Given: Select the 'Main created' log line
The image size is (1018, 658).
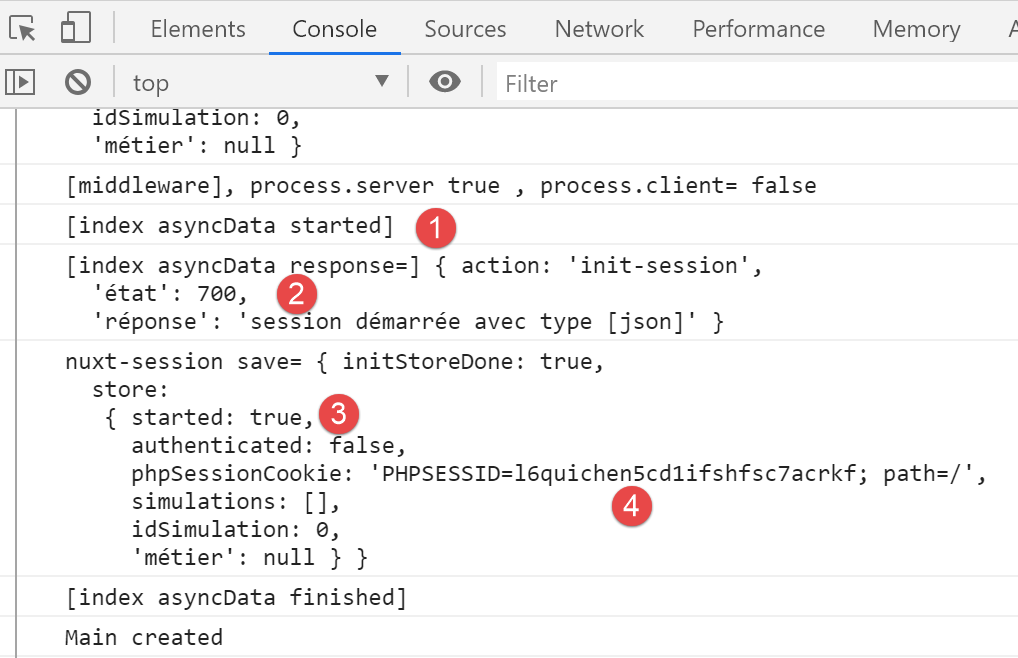Looking at the screenshot, I should point(144,637).
